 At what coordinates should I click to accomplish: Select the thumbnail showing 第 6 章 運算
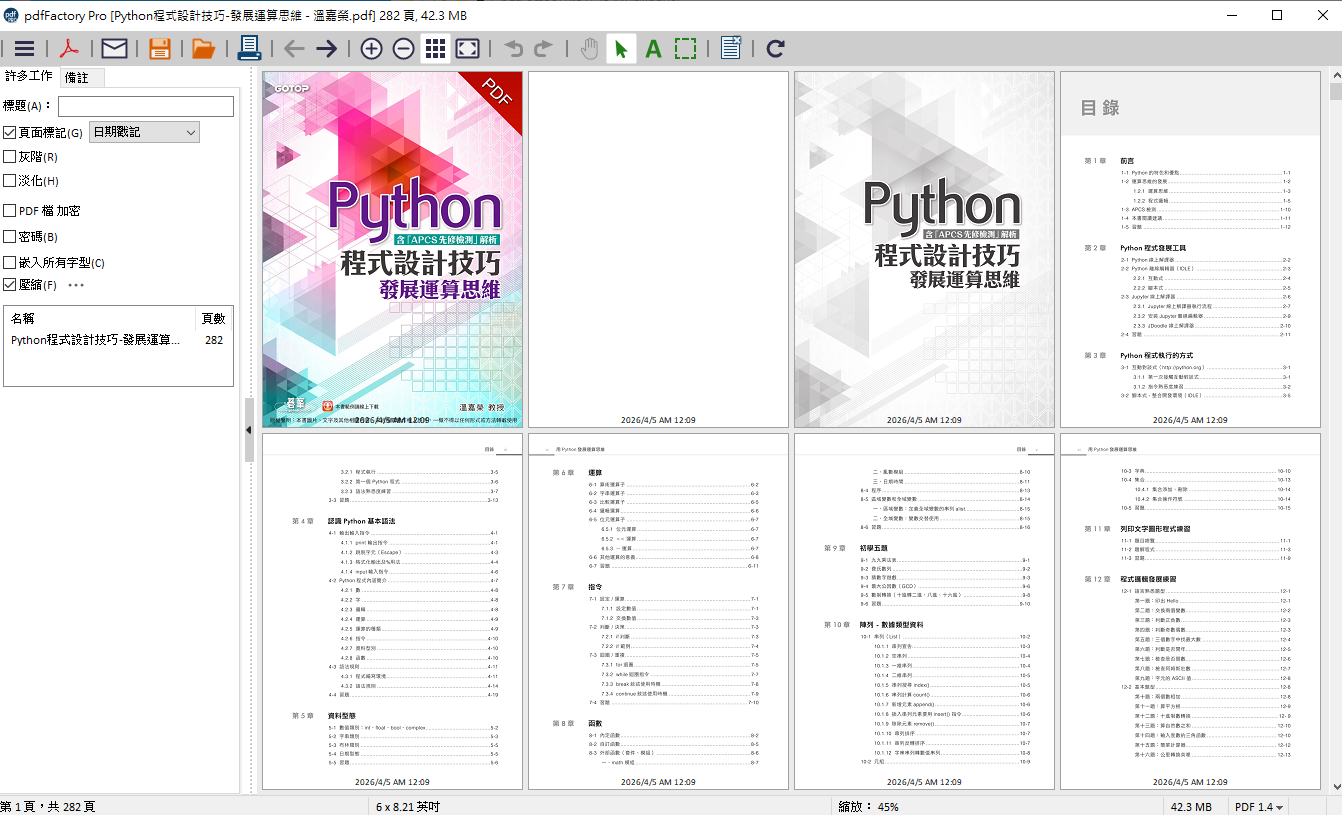pyautogui.click(x=658, y=611)
